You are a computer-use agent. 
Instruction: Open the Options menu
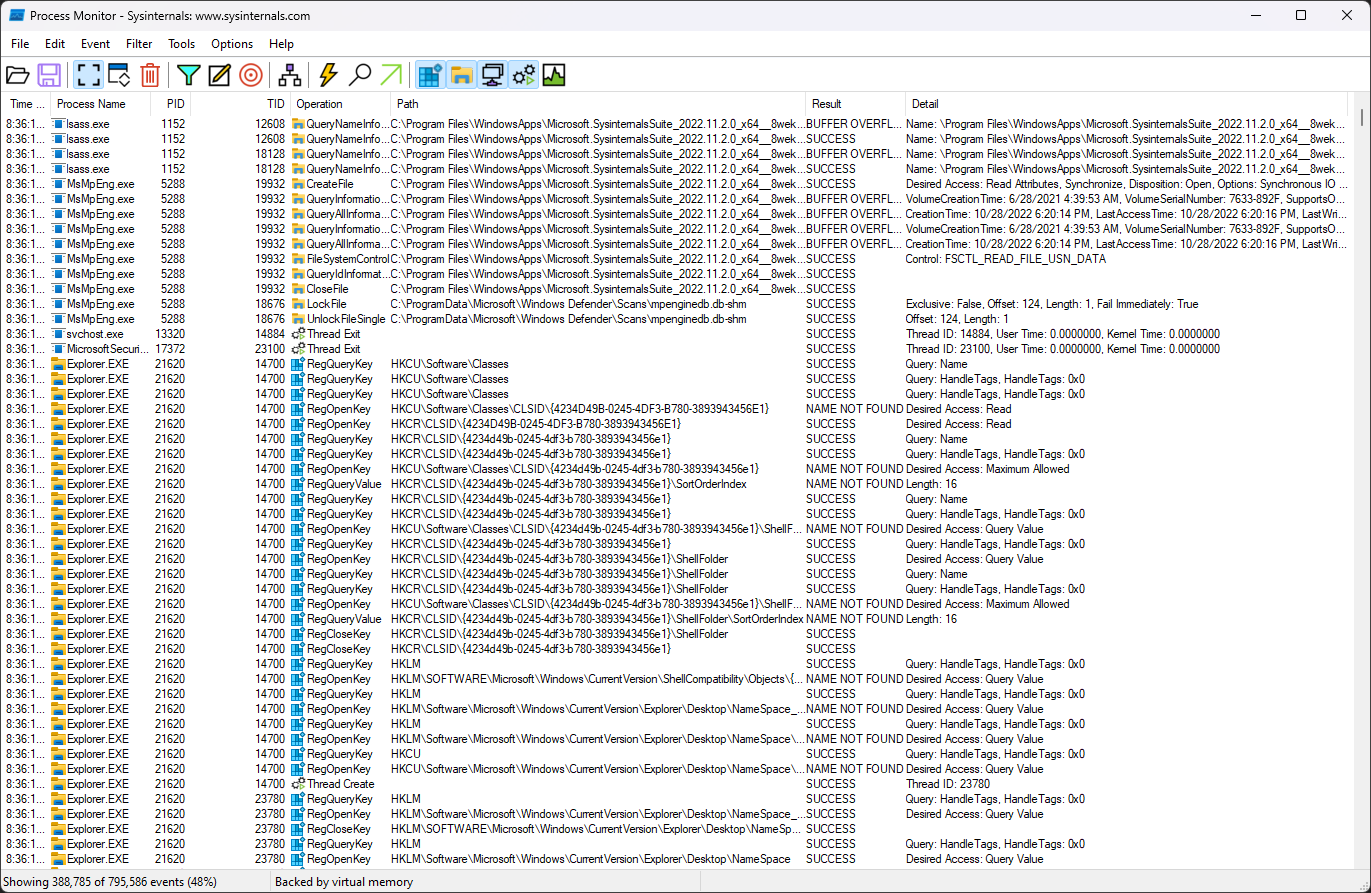coord(232,44)
